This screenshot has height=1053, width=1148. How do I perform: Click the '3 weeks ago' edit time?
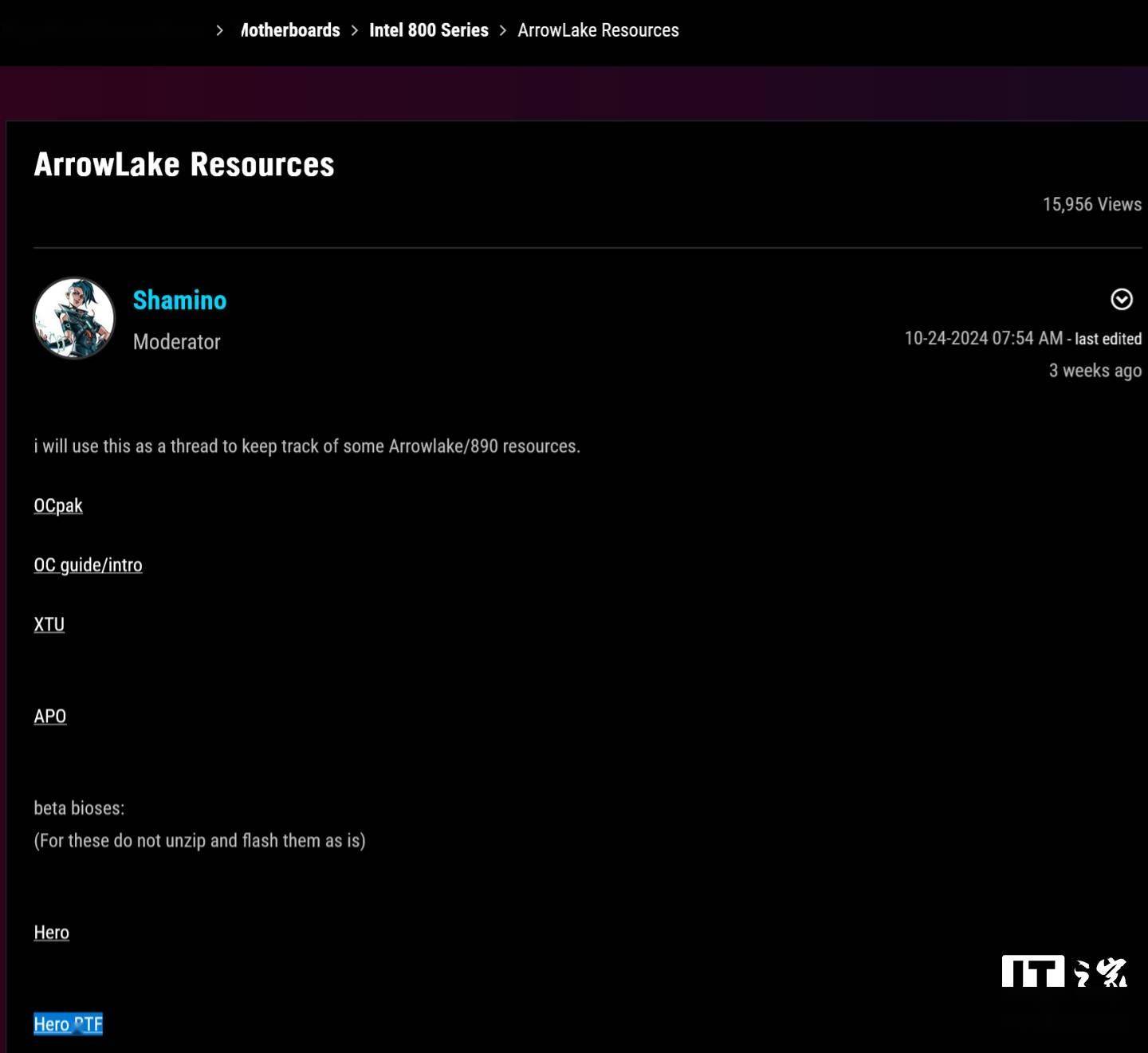click(x=1095, y=371)
